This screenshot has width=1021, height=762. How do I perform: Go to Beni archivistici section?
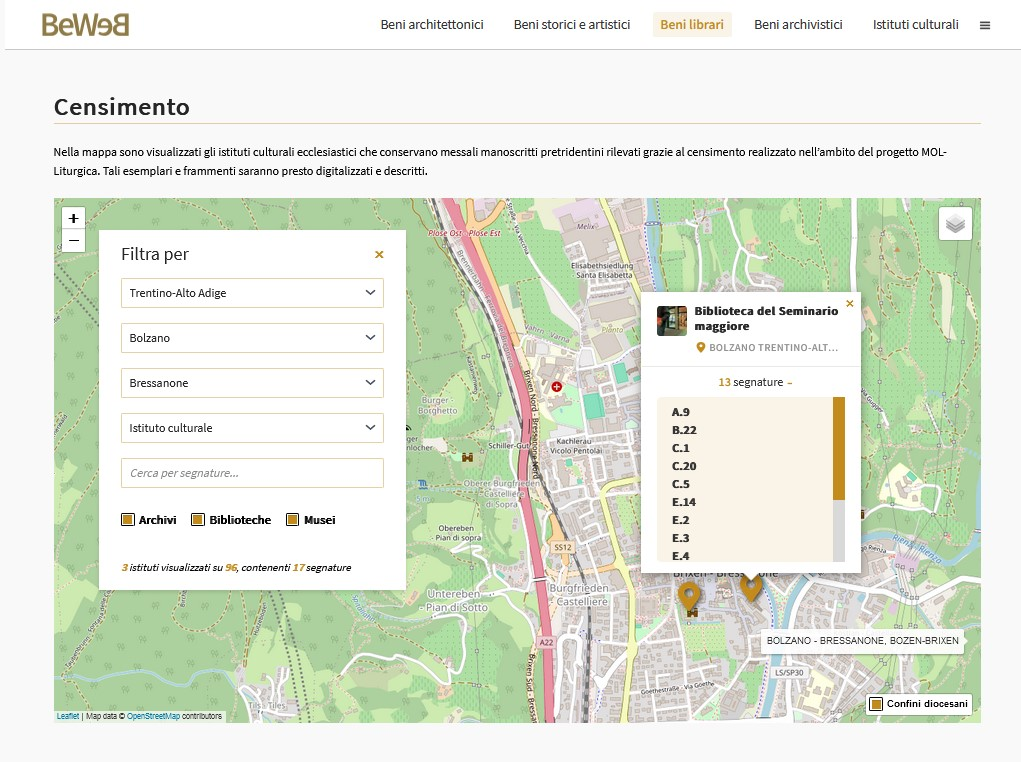tap(798, 25)
